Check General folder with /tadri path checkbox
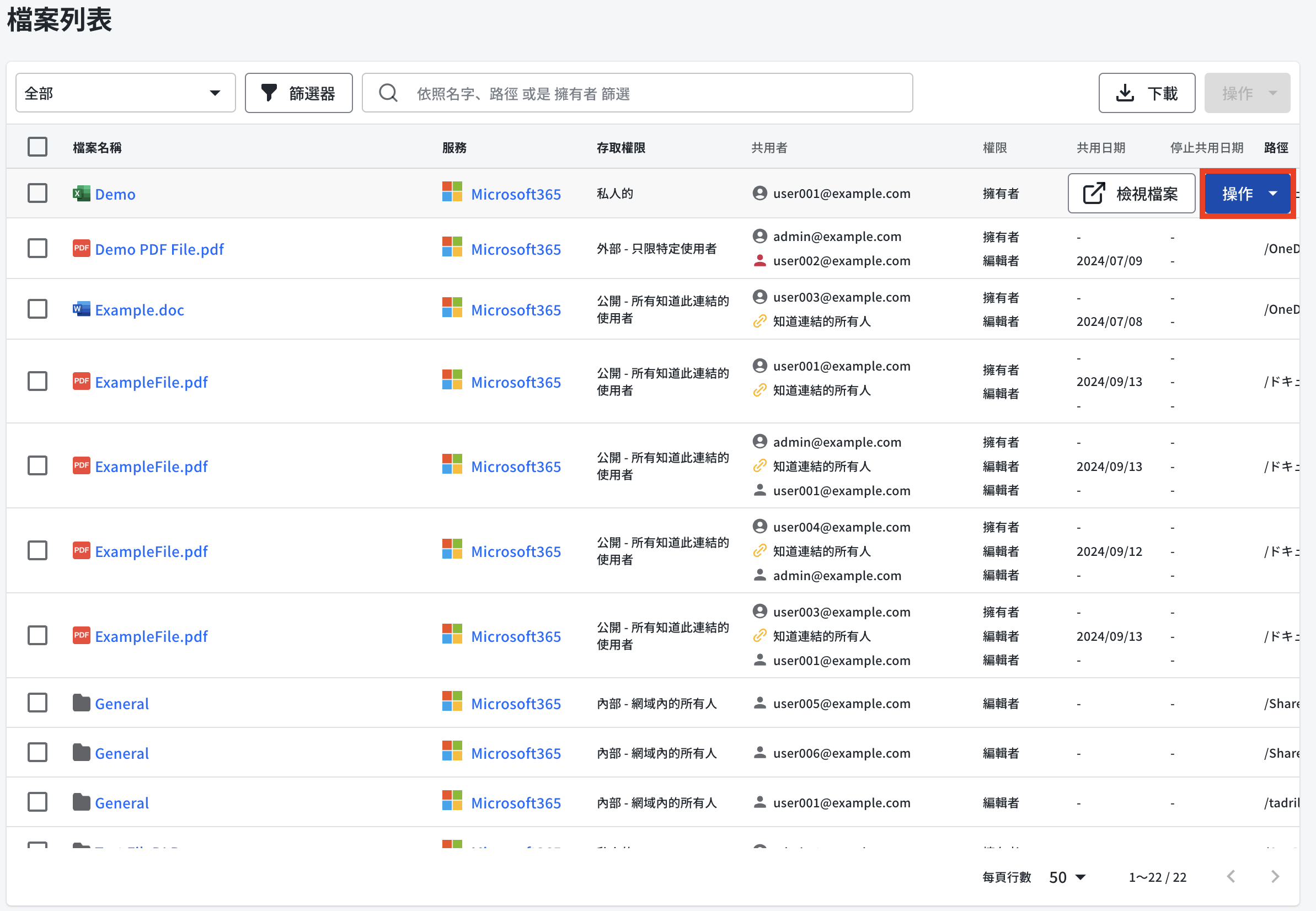Screen dimensions: 1316x911 coord(38,802)
